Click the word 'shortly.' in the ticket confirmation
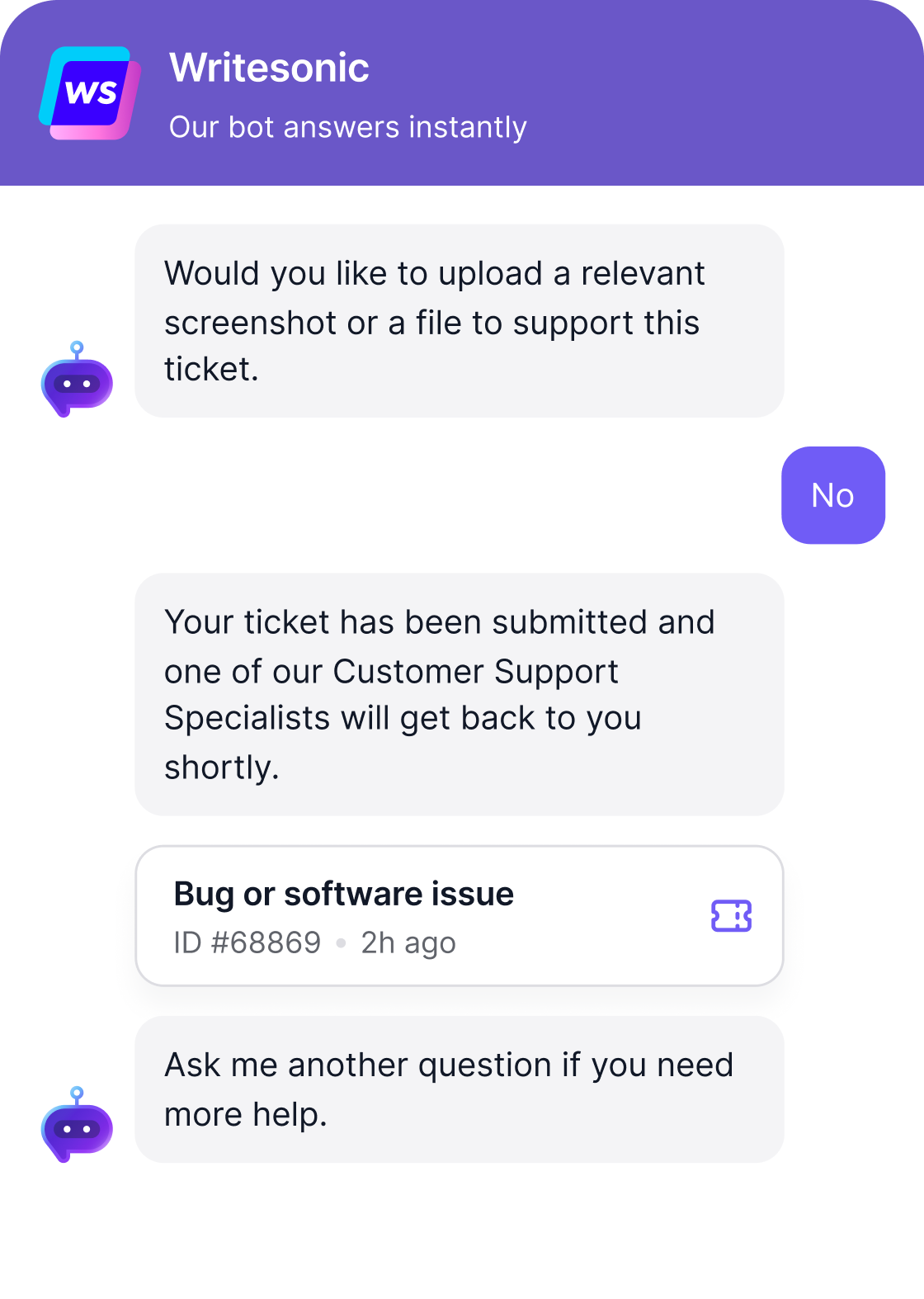 221,768
